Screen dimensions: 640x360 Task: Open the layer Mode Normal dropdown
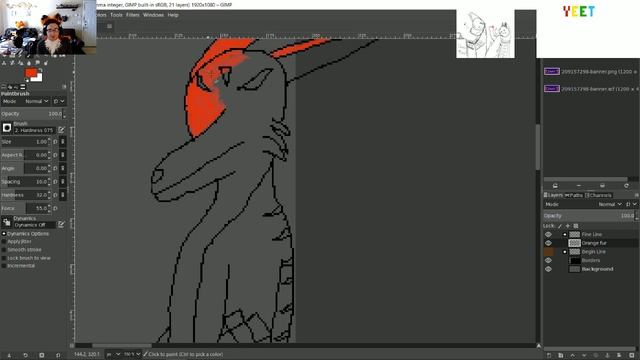(x=610, y=204)
